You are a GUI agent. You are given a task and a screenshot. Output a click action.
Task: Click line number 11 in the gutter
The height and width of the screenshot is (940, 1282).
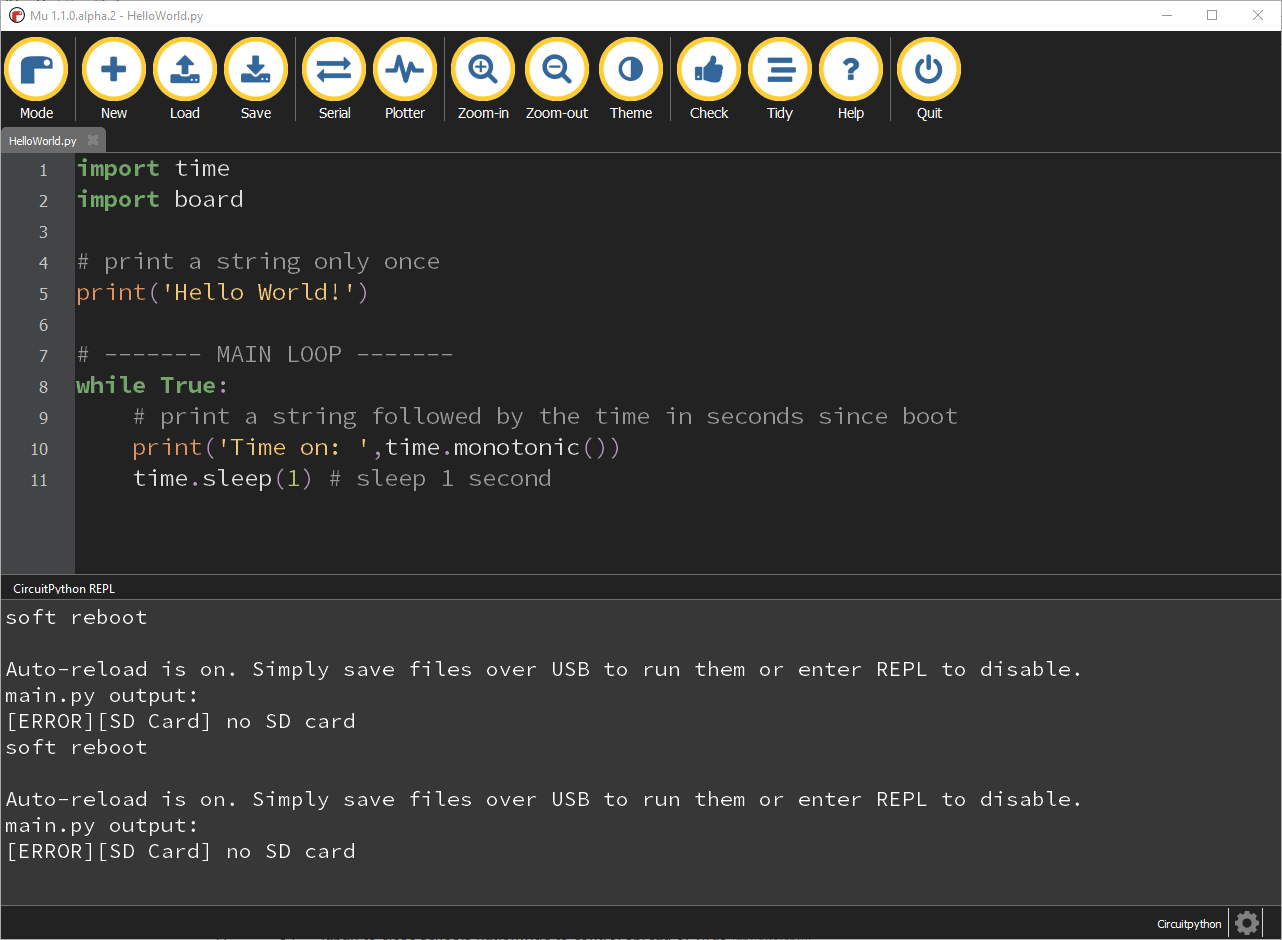tap(39, 480)
